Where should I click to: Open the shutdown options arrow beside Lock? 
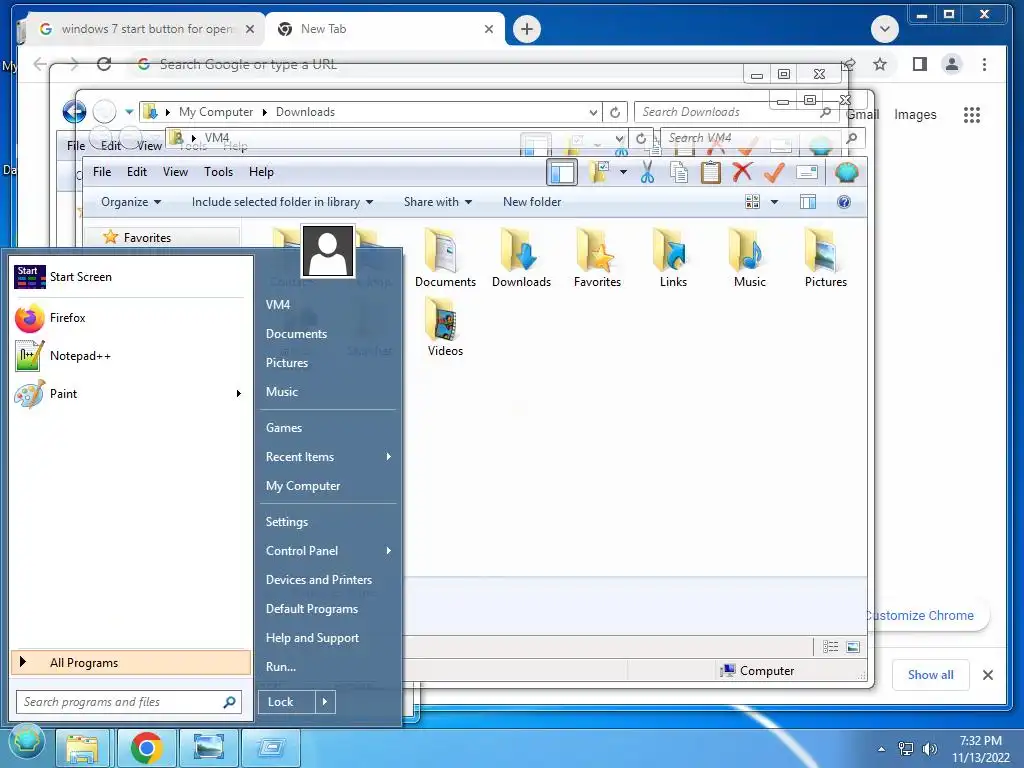click(x=325, y=702)
